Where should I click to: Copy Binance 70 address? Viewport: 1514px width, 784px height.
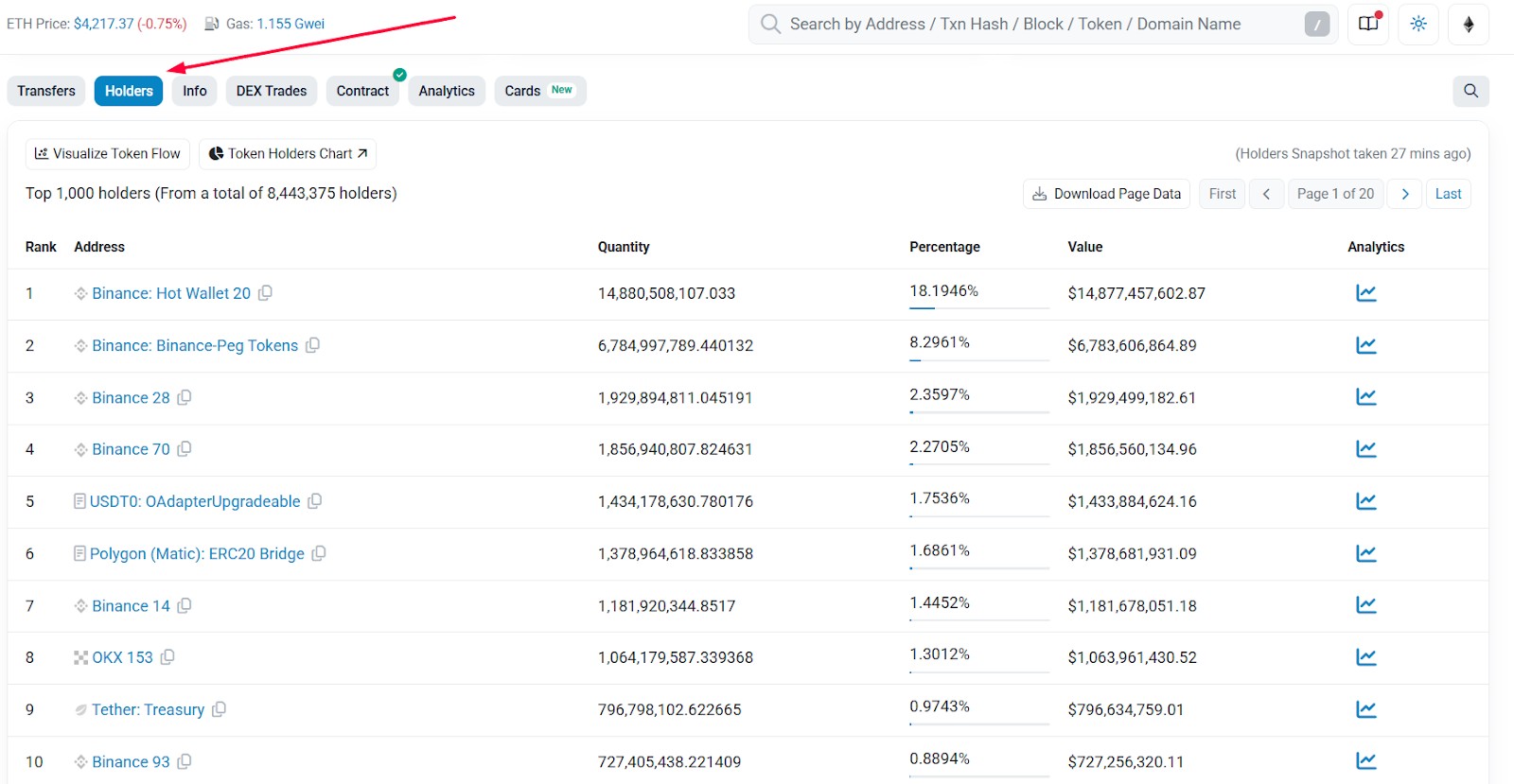(x=185, y=449)
